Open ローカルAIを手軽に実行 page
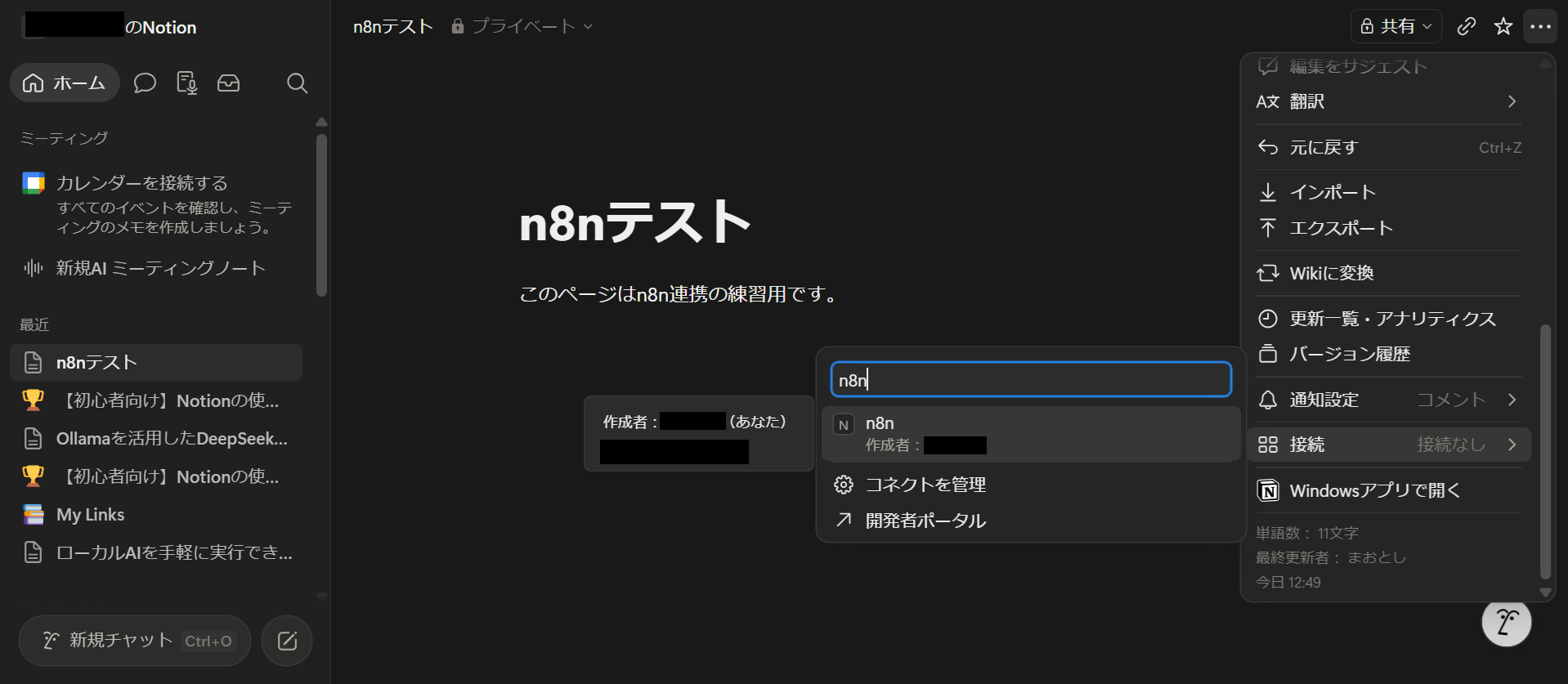Image resolution: width=1568 pixels, height=684 pixels. point(156,552)
